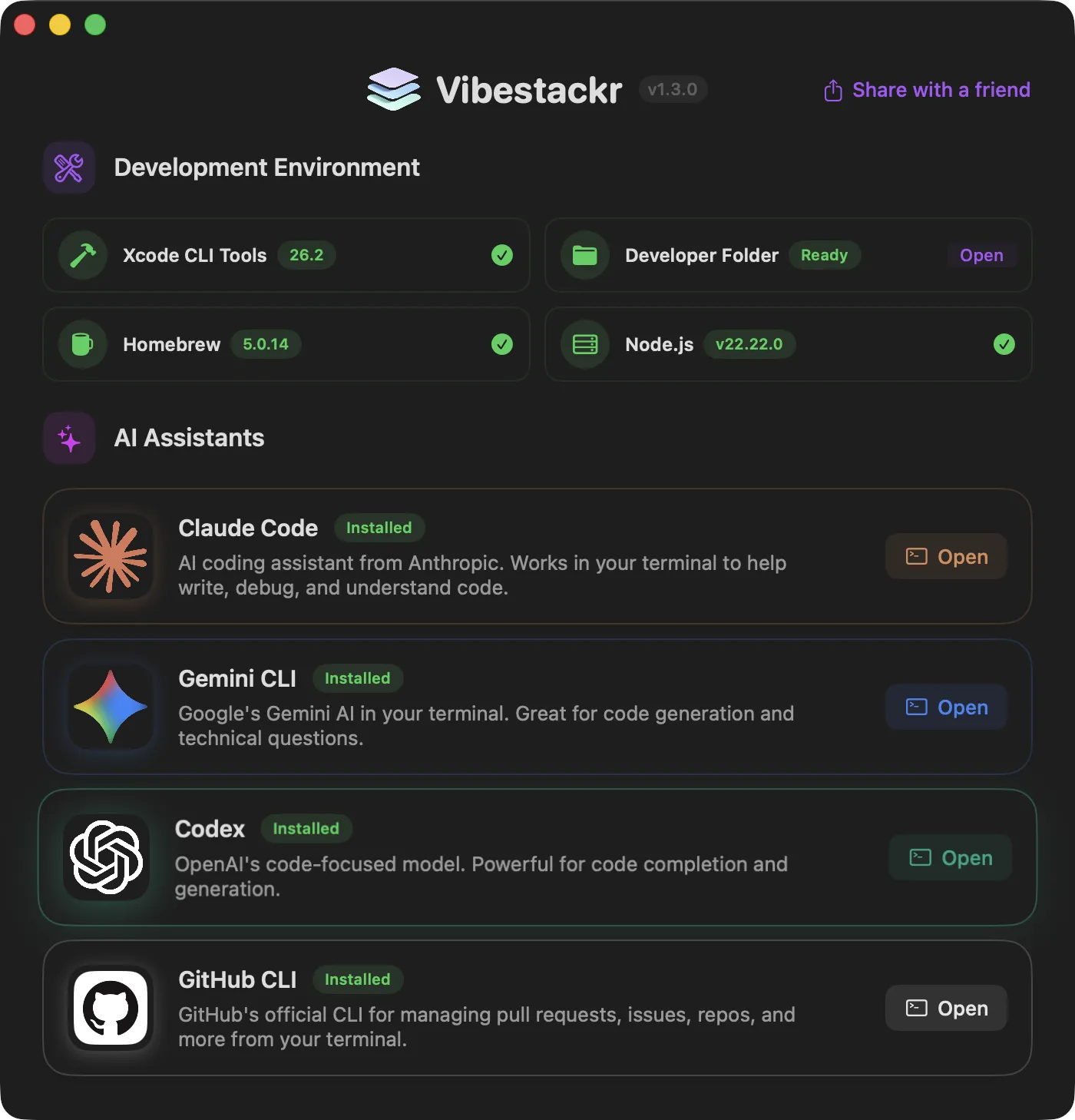Viewport: 1075px width, 1120px height.
Task: Click the GitHub octocat icon
Action: coord(111,1008)
